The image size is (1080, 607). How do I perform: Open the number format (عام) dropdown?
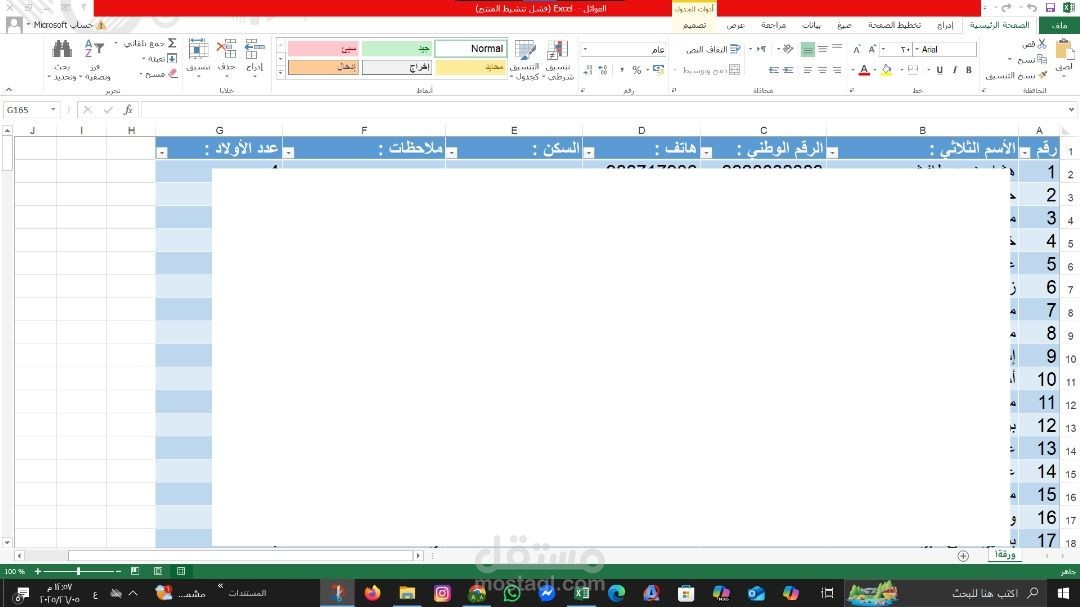click(585, 50)
